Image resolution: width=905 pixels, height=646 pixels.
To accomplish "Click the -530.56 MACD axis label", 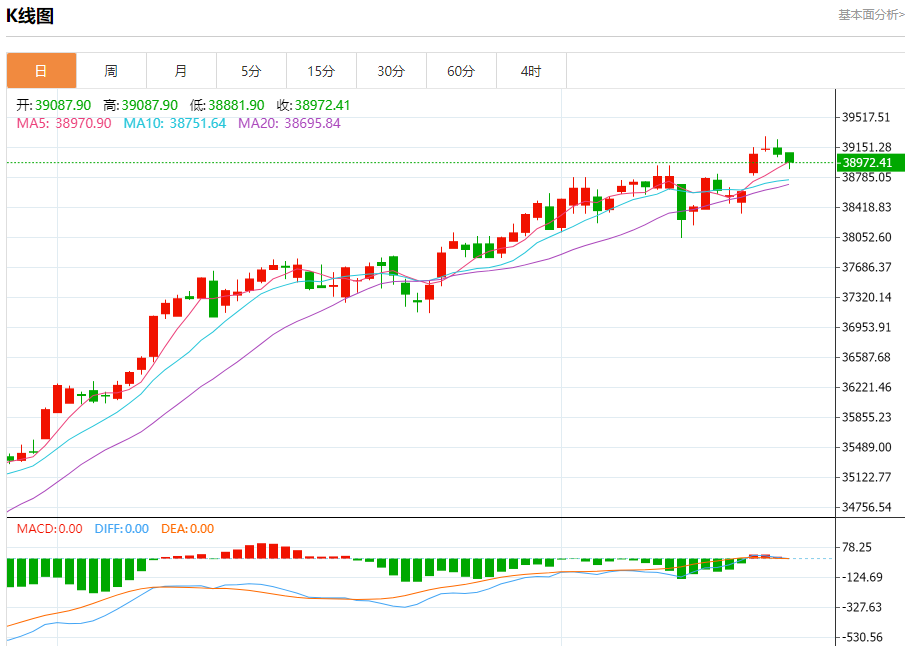I will (x=862, y=637).
